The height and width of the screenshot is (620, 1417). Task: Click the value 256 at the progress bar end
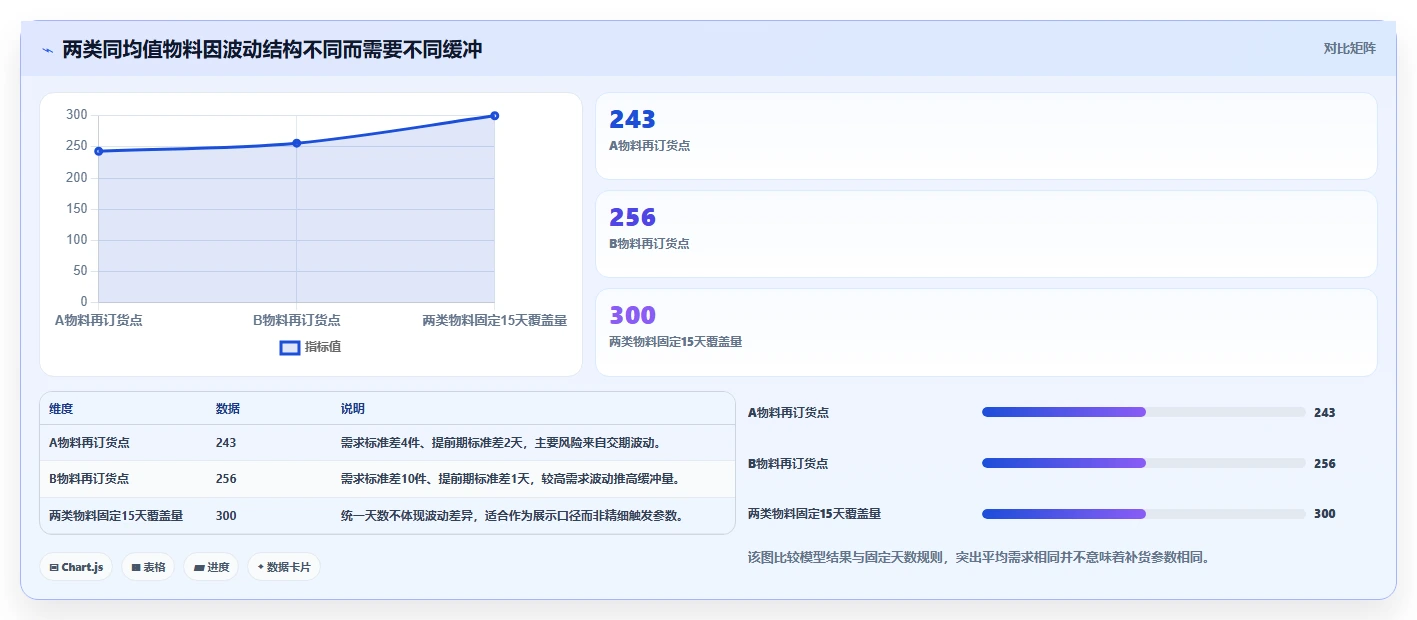1324,464
